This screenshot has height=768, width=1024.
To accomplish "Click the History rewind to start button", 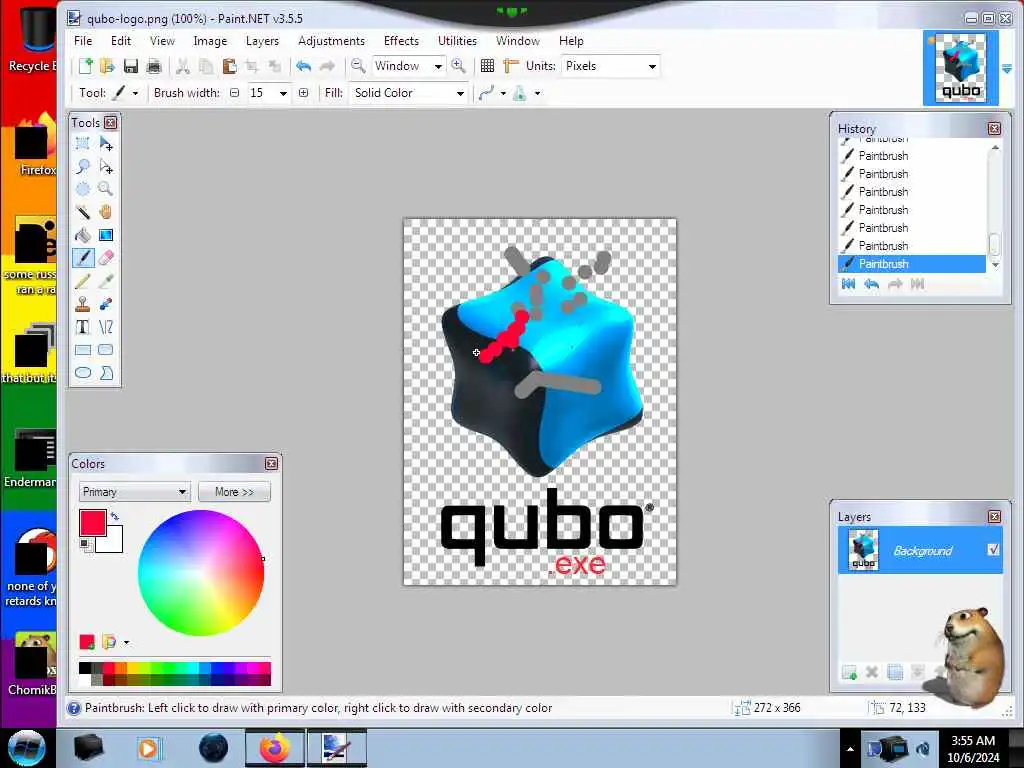I will point(848,283).
